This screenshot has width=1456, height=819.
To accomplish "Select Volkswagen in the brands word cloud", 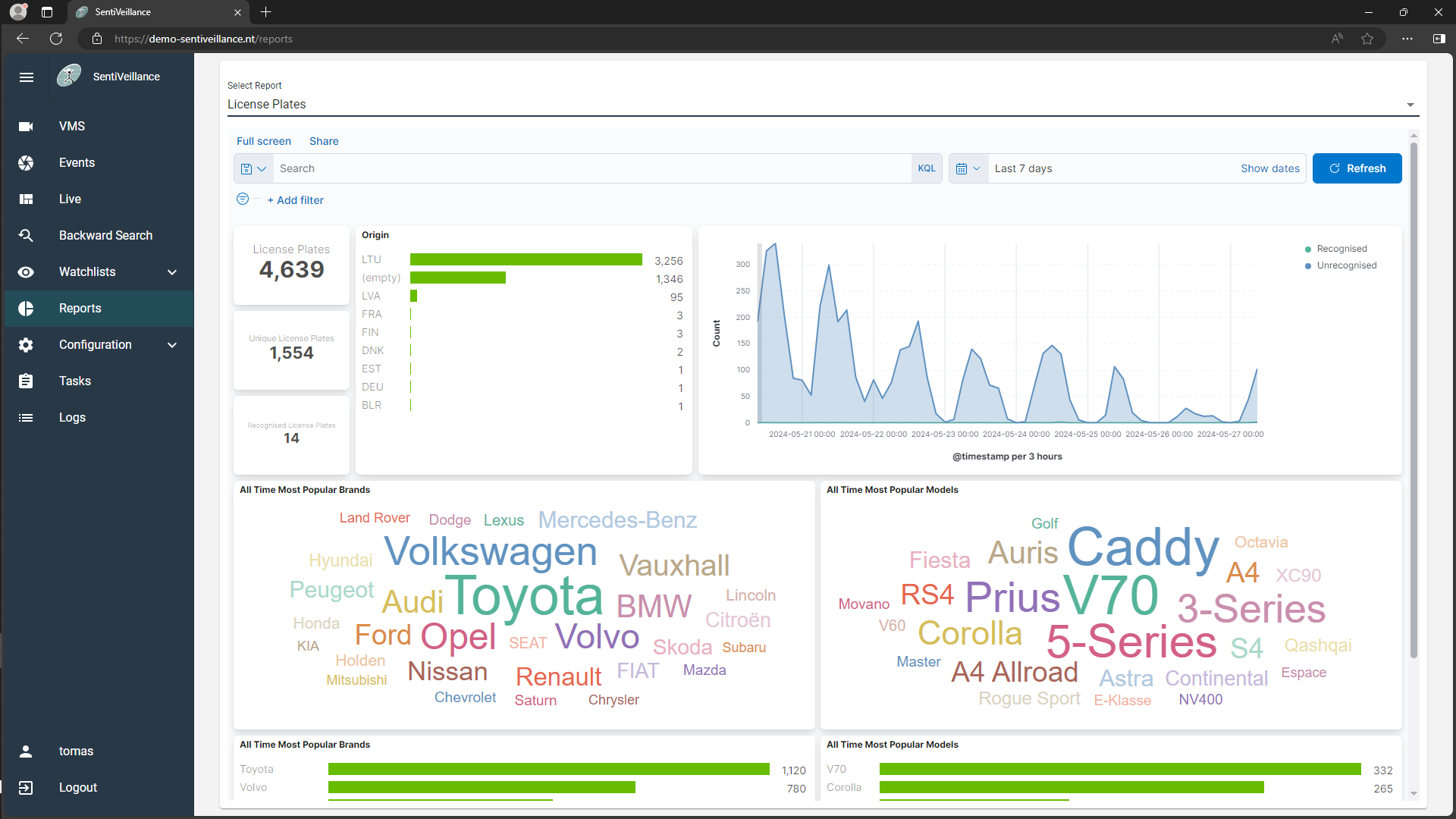I will [x=490, y=551].
